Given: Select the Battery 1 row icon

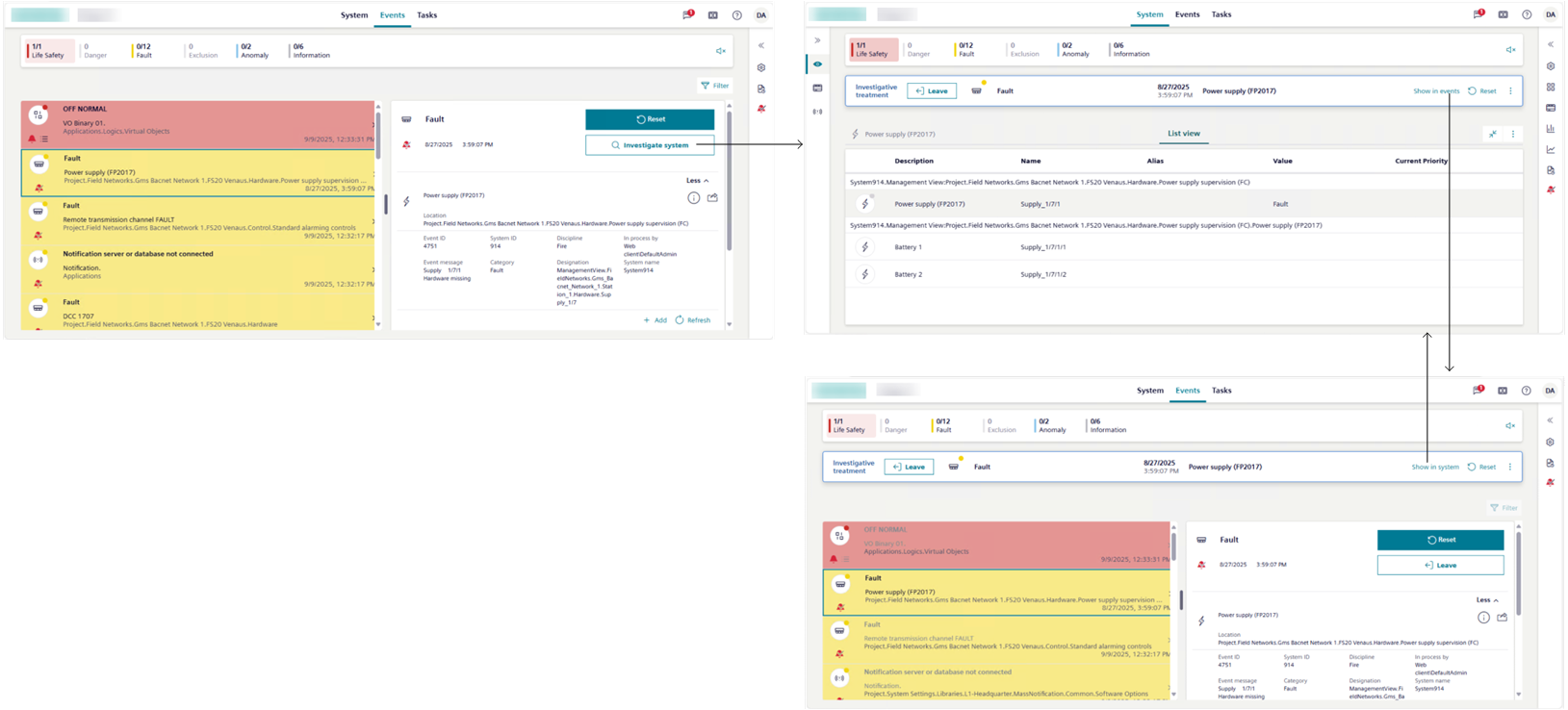Looking at the screenshot, I should click(864, 247).
